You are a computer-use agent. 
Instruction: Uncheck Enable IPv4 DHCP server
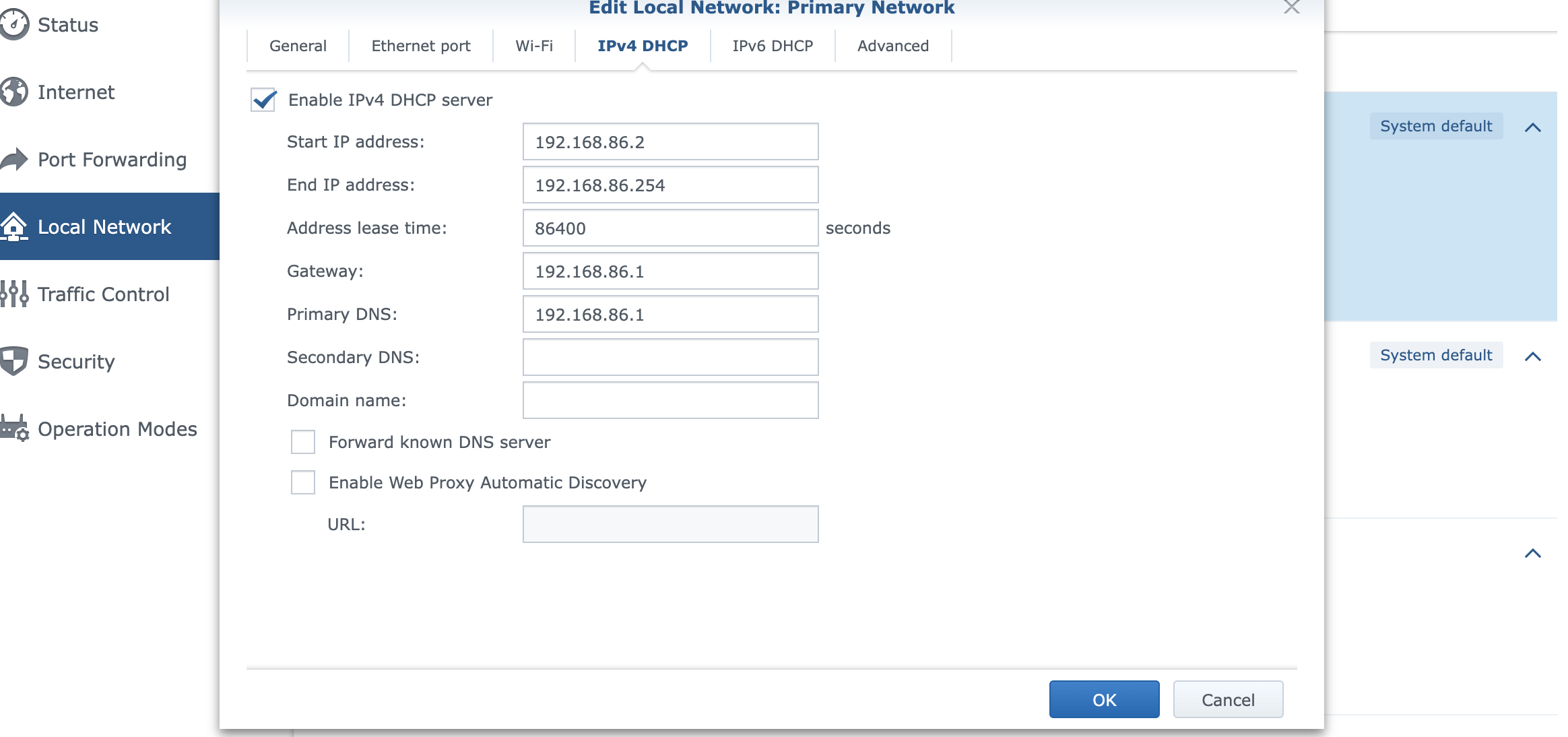[x=263, y=100]
